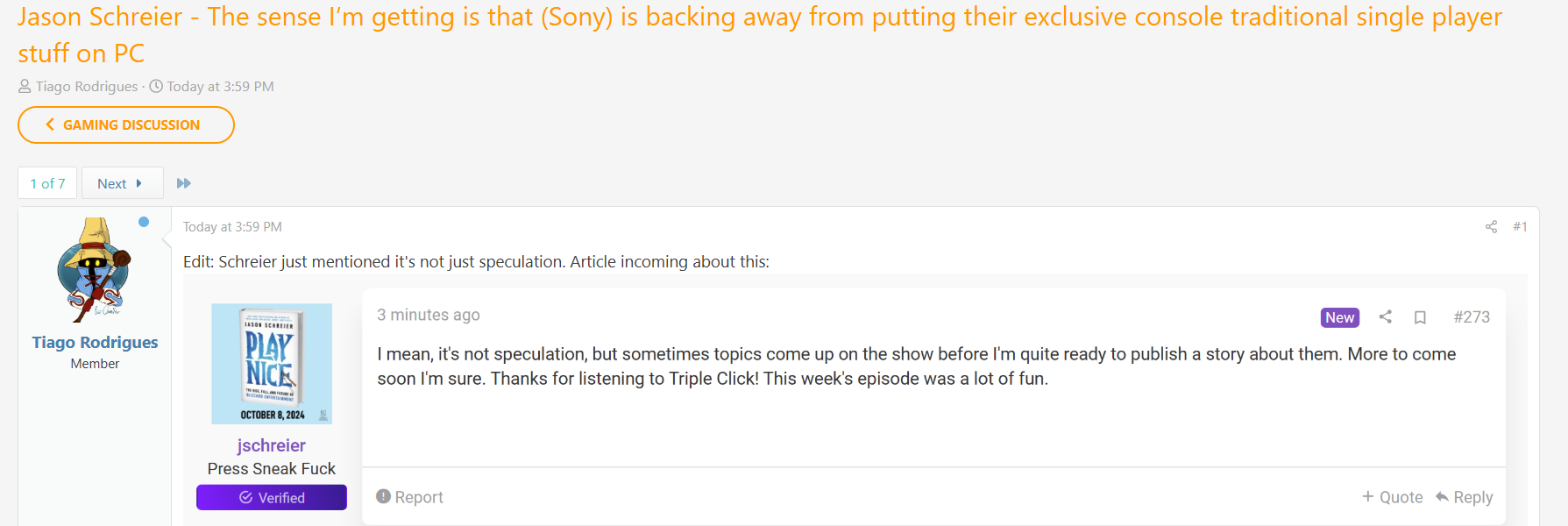Open jschreier's Play Nice book avatar
The width and height of the screenshot is (1568, 526).
[x=272, y=364]
